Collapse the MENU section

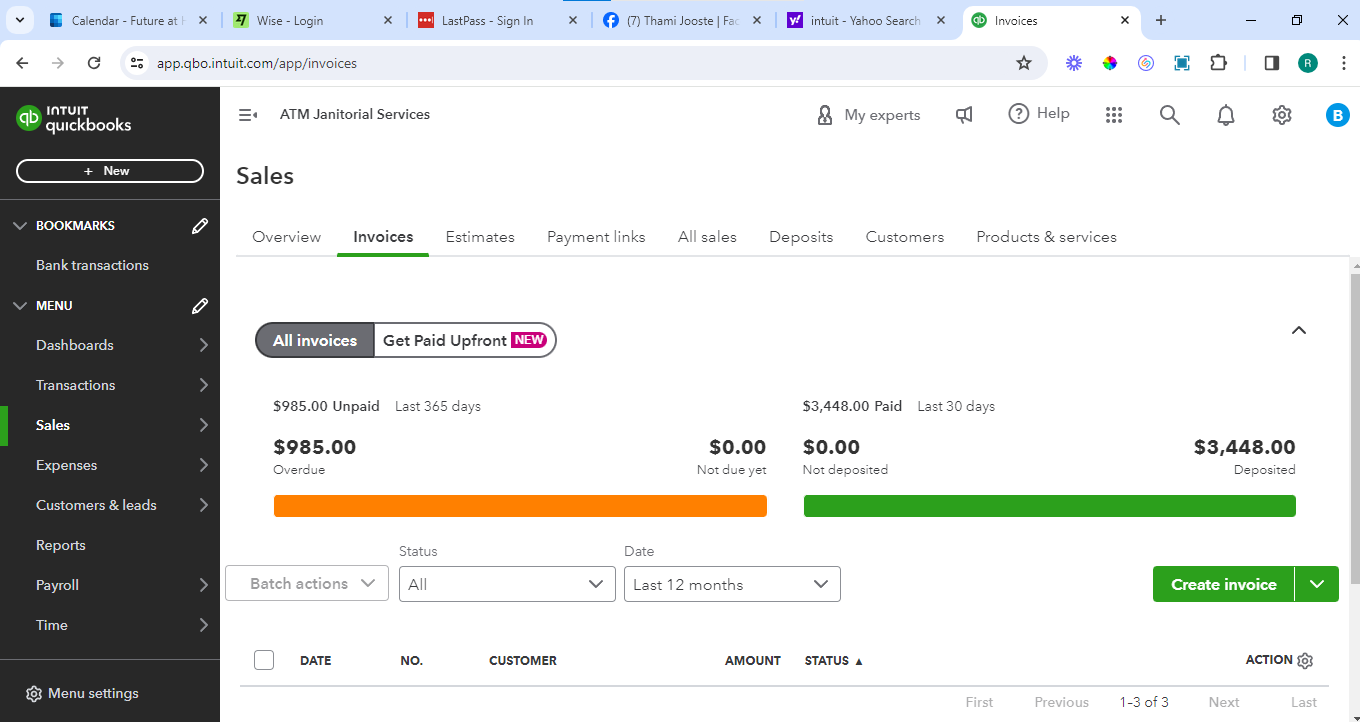20,306
